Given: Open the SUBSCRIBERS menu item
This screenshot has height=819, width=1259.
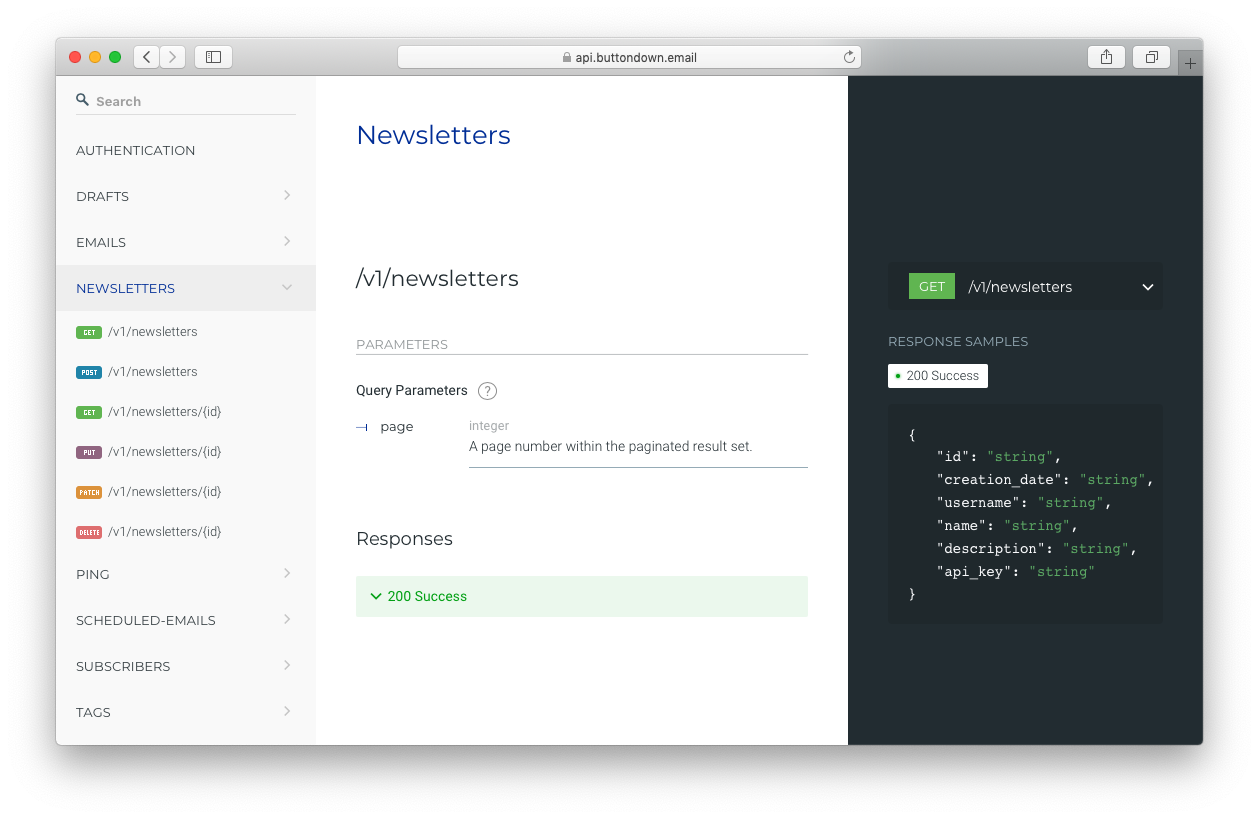Looking at the screenshot, I should (x=186, y=666).
